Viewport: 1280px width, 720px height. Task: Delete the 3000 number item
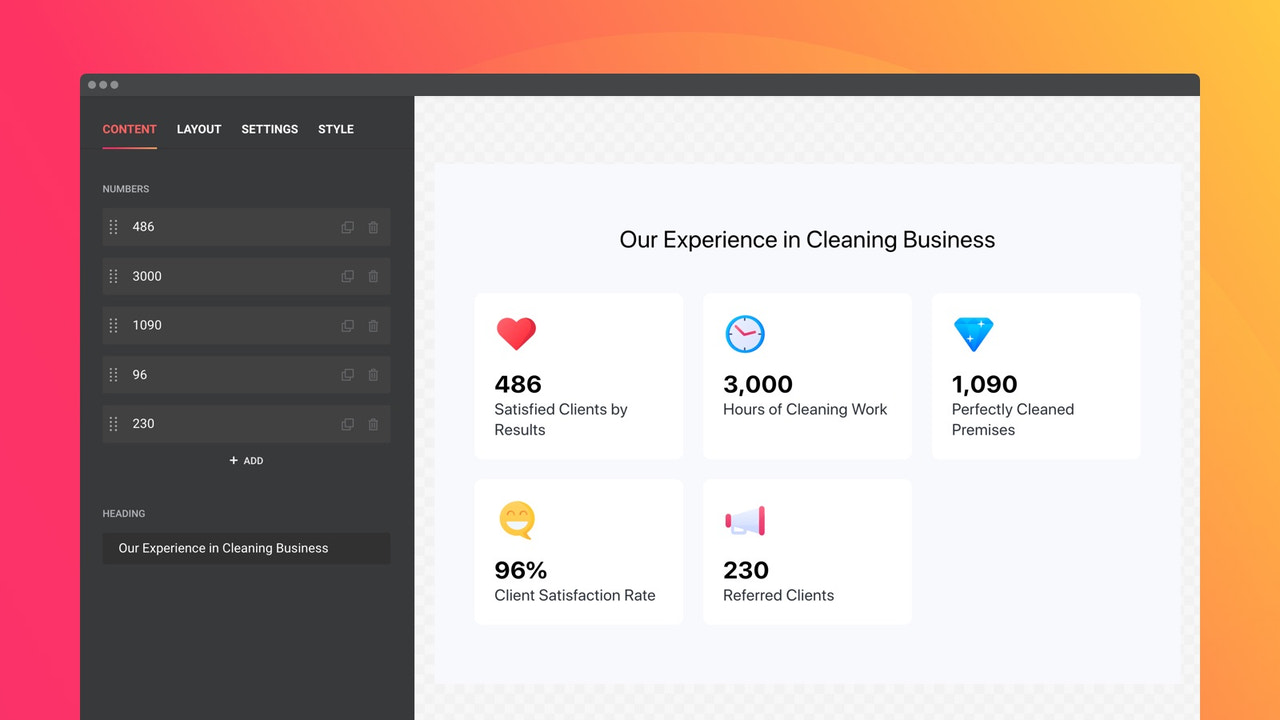point(373,276)
